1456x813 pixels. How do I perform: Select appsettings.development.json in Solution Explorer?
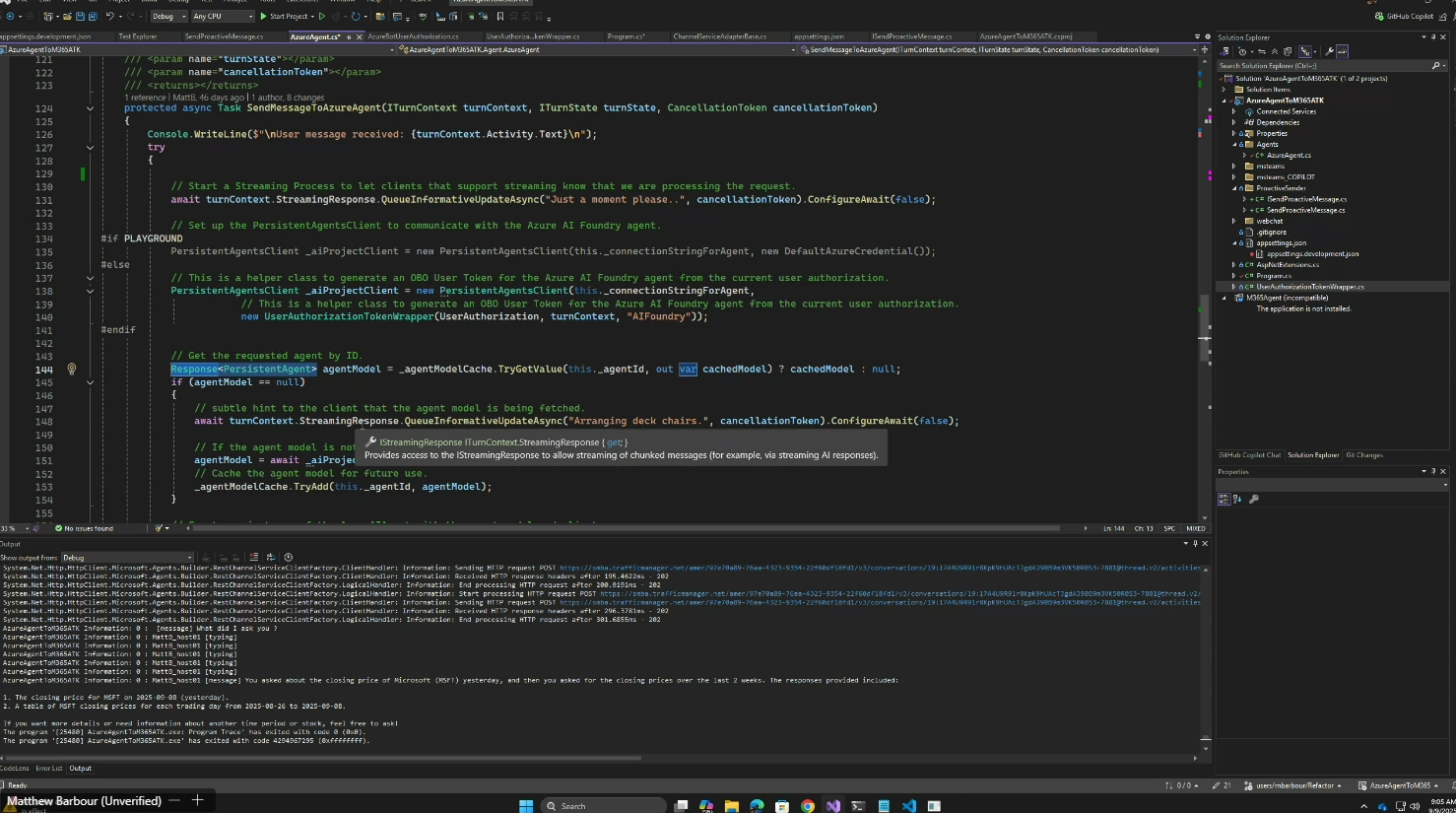tap(1312, 254)
